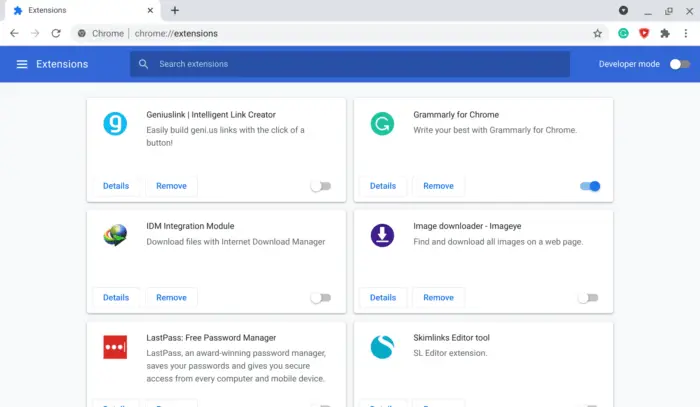Click the Geniuslink extension icon

[115, 124]
